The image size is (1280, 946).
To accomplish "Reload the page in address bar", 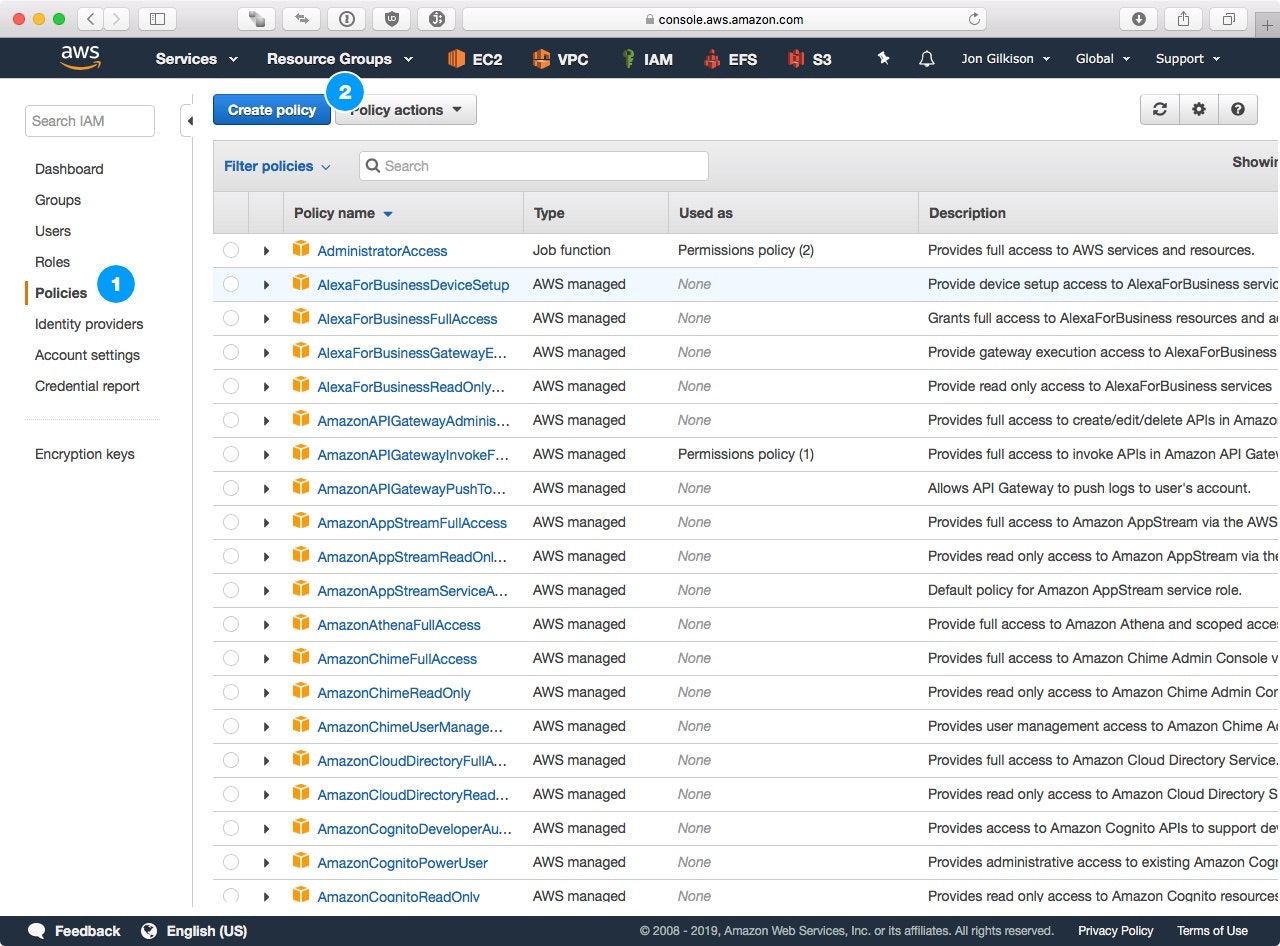I will [x=974, y=19].
